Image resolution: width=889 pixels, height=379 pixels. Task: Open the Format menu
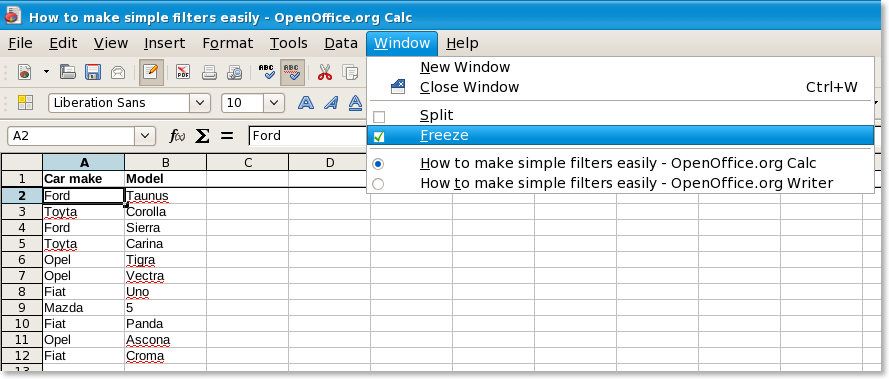(x=228, y=43)
